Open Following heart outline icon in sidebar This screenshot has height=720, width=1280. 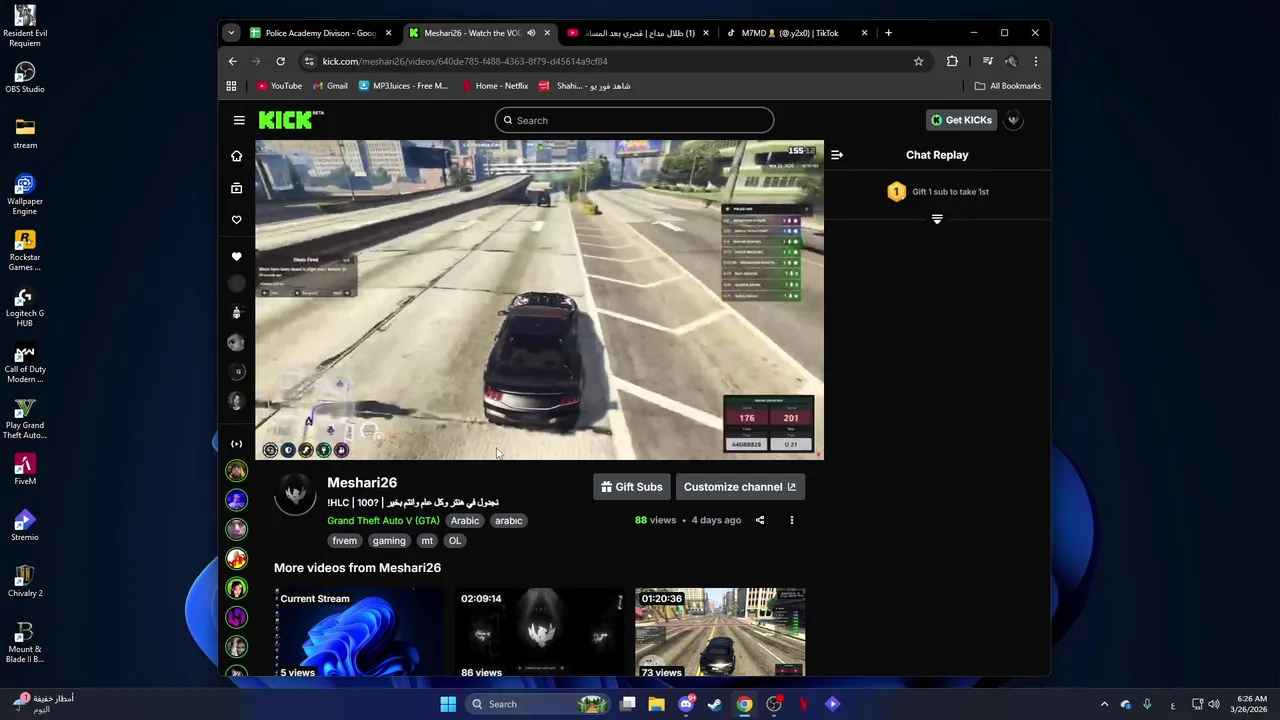(x=236, y=220)
